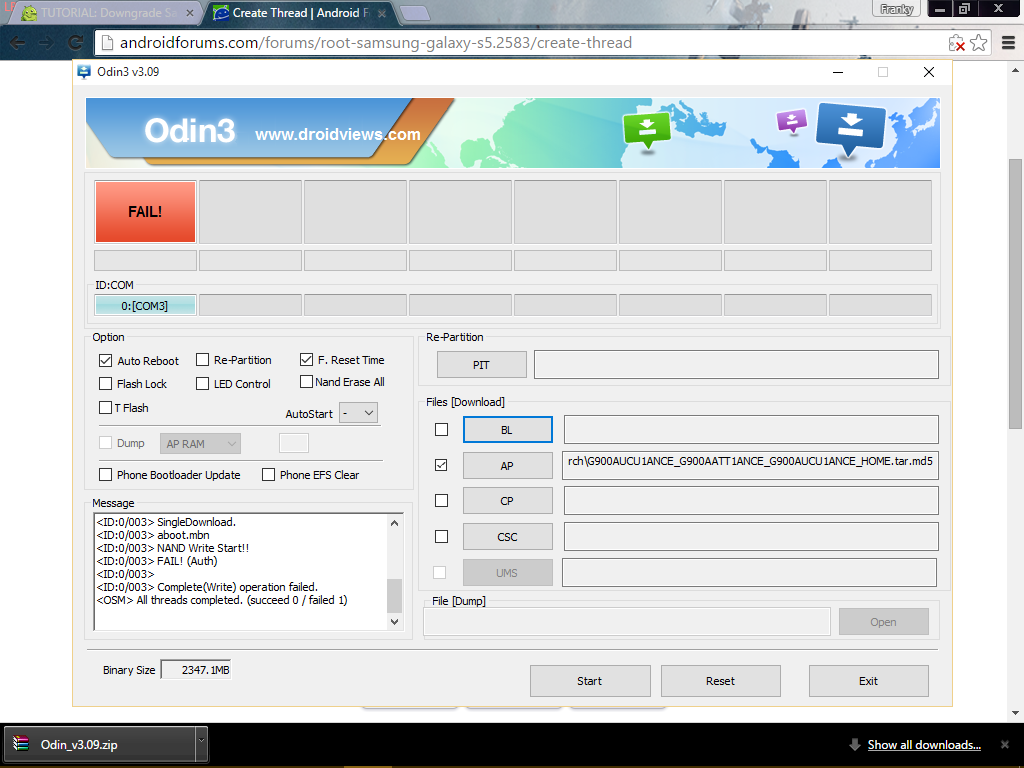The height and width of the screenshot is (768, 1024).
Task: Click the BL file path field
Action: [751, 429]
